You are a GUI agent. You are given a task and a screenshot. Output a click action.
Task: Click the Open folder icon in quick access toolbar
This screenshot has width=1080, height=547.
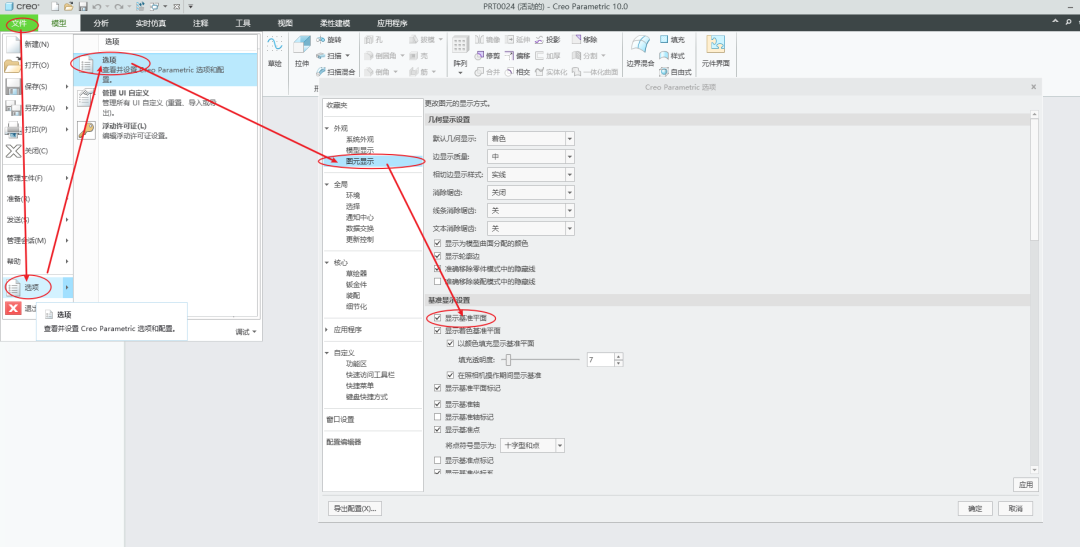pyautogui.click(x=68, y=6)
